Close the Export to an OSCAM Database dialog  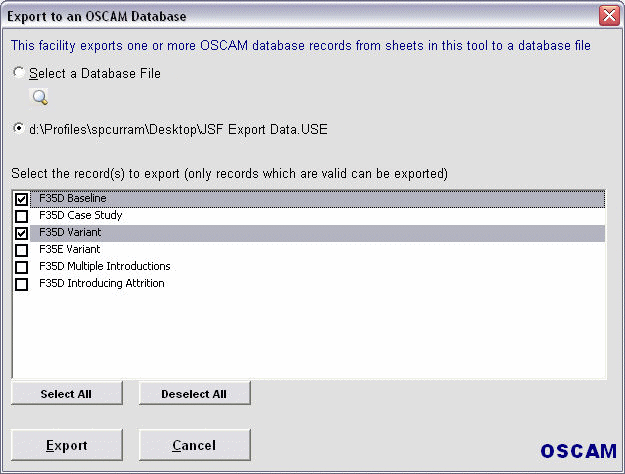(x=609, y=16)
